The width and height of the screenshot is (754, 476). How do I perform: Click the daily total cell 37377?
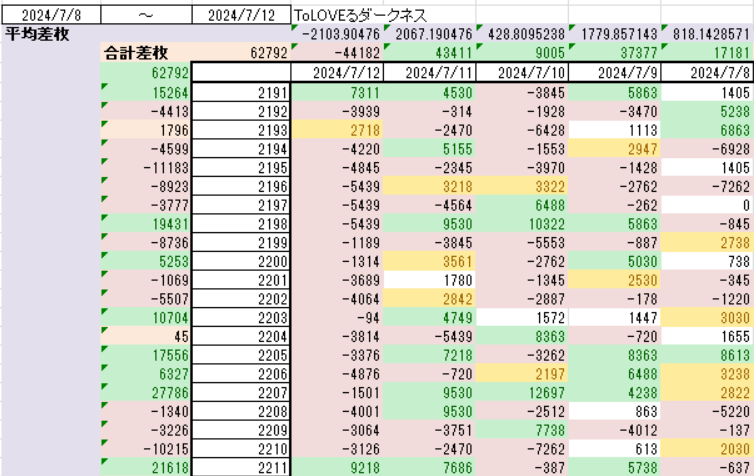pyautogui.click(x=614, y=54)
